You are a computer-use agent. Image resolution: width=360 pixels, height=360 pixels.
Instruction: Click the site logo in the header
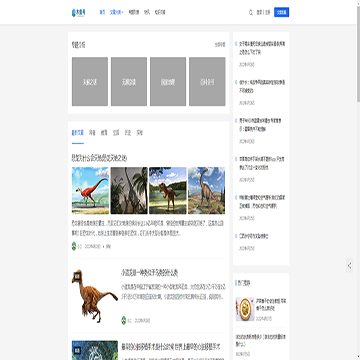point(79,12)
